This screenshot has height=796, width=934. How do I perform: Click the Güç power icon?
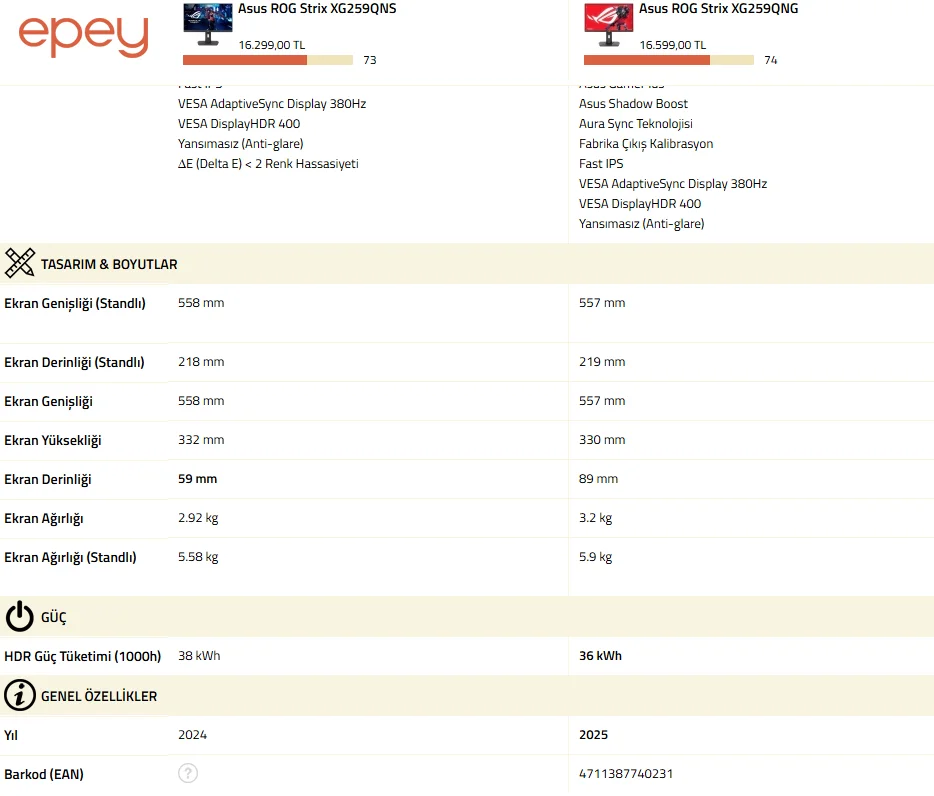coord(20,617)
